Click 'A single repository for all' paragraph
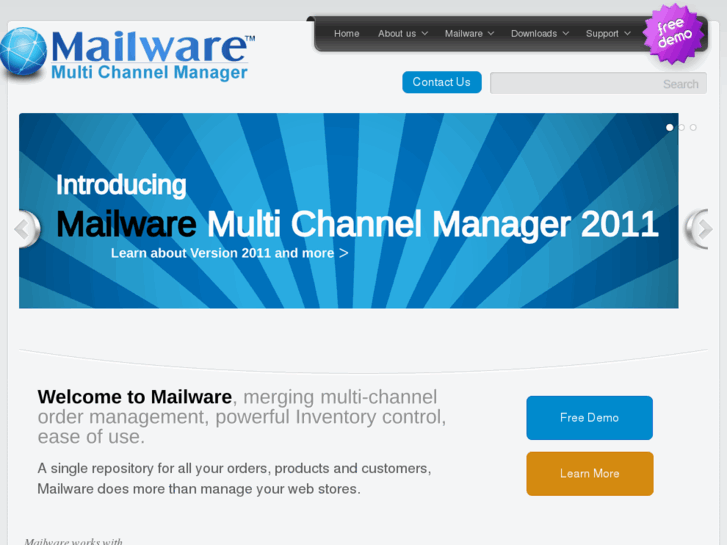Screen dimensions: 727x545 point(234,478)
